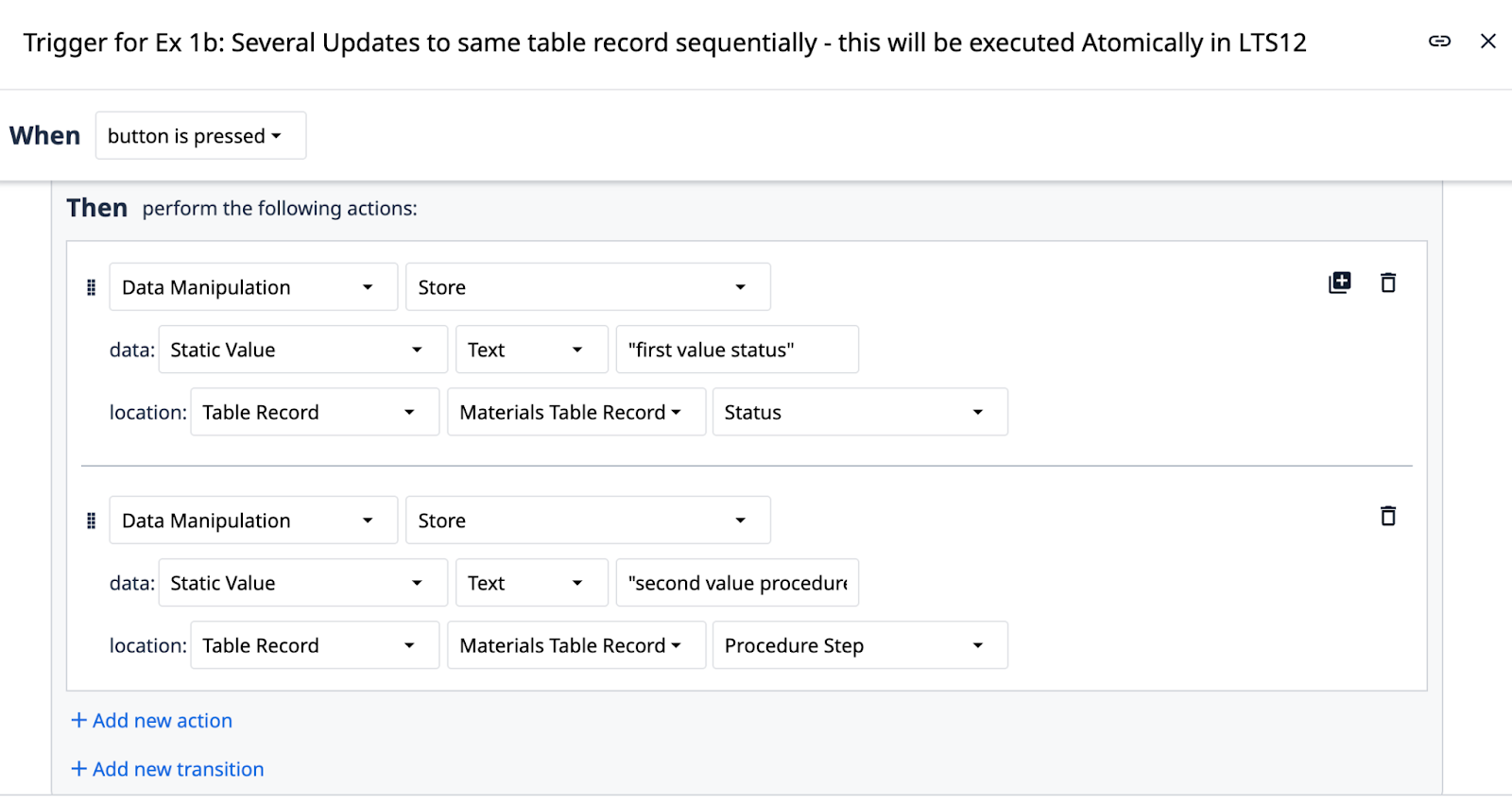Grab the second action's drag handle

92,521
